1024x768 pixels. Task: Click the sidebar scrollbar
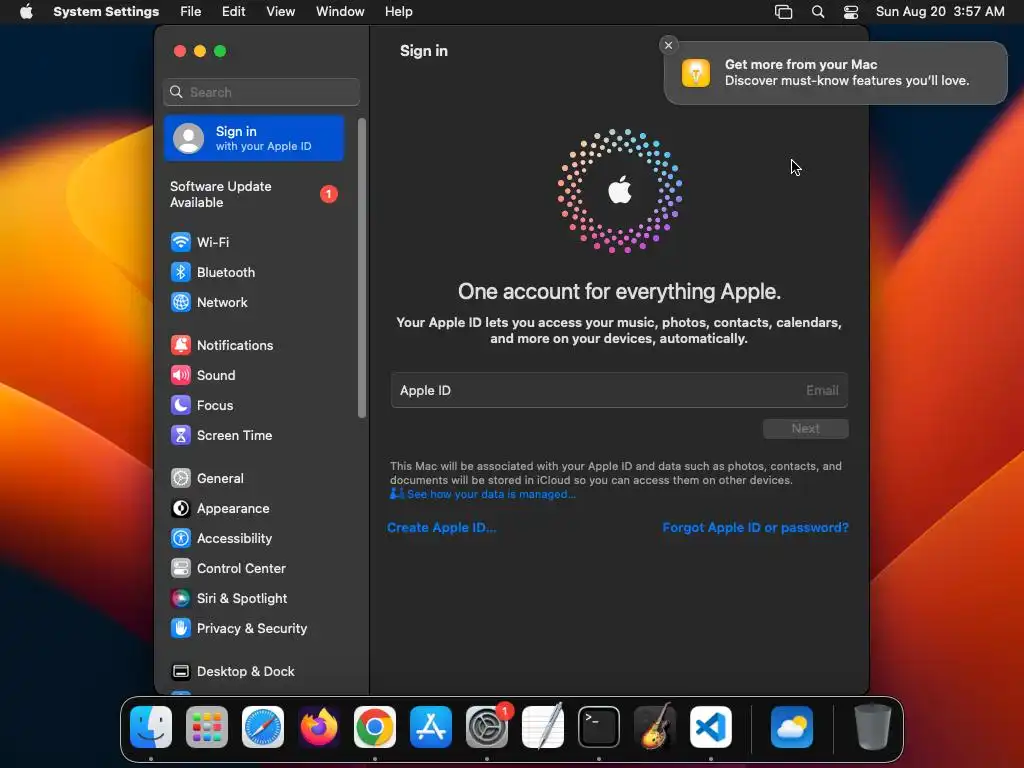pyautogui.click(x=362, y=268)
